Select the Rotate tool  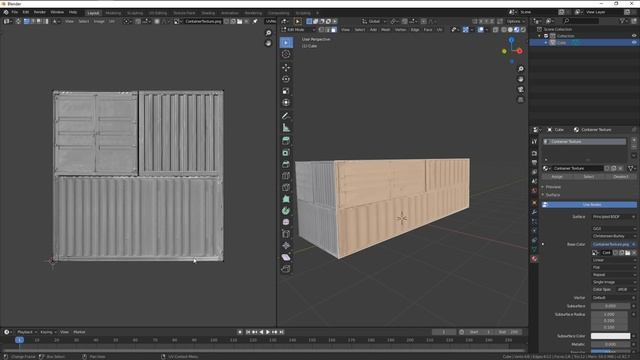point(286,79)
